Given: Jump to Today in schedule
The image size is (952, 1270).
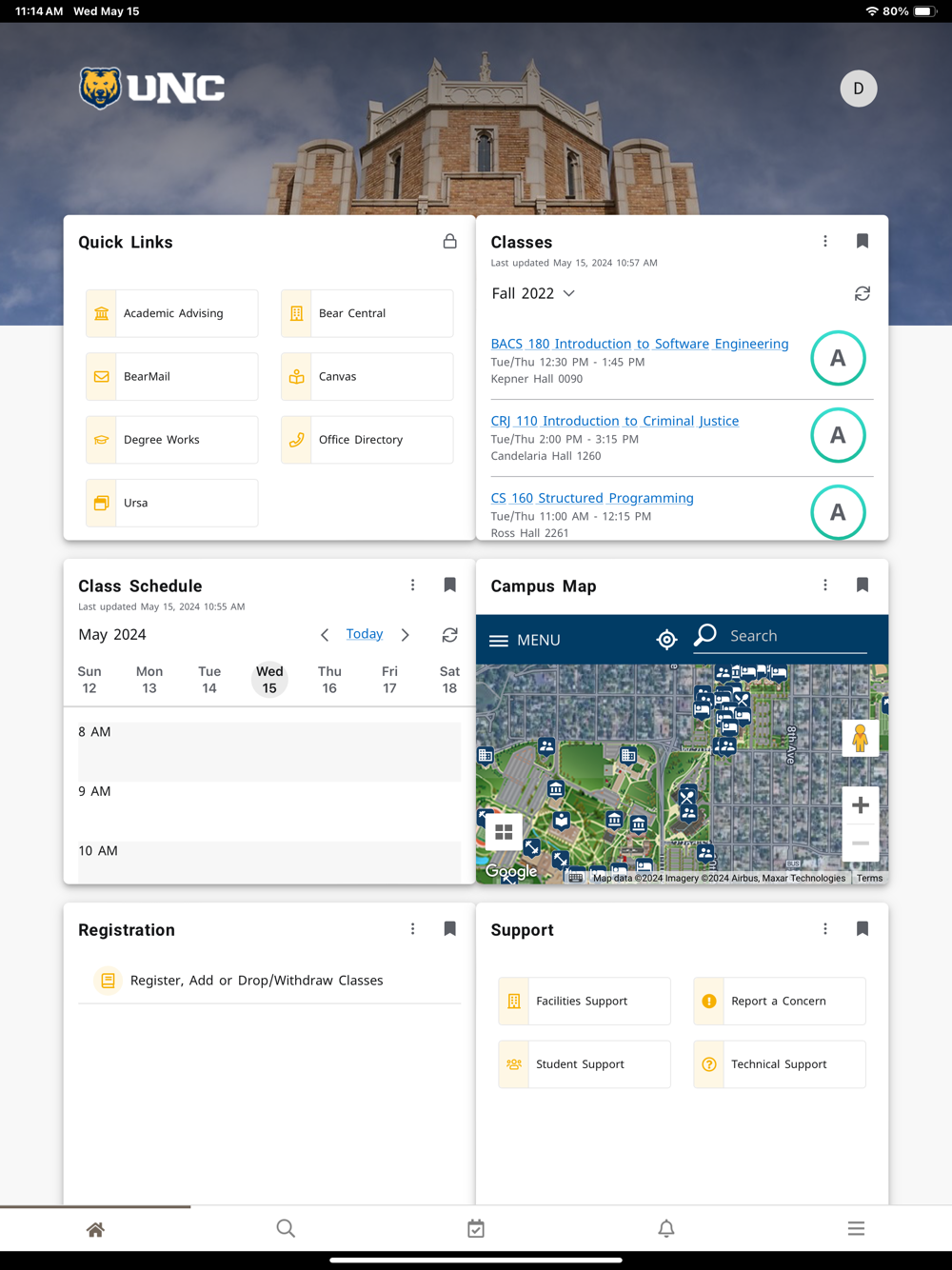Looking at the screenshot, I should coord(365,634).
